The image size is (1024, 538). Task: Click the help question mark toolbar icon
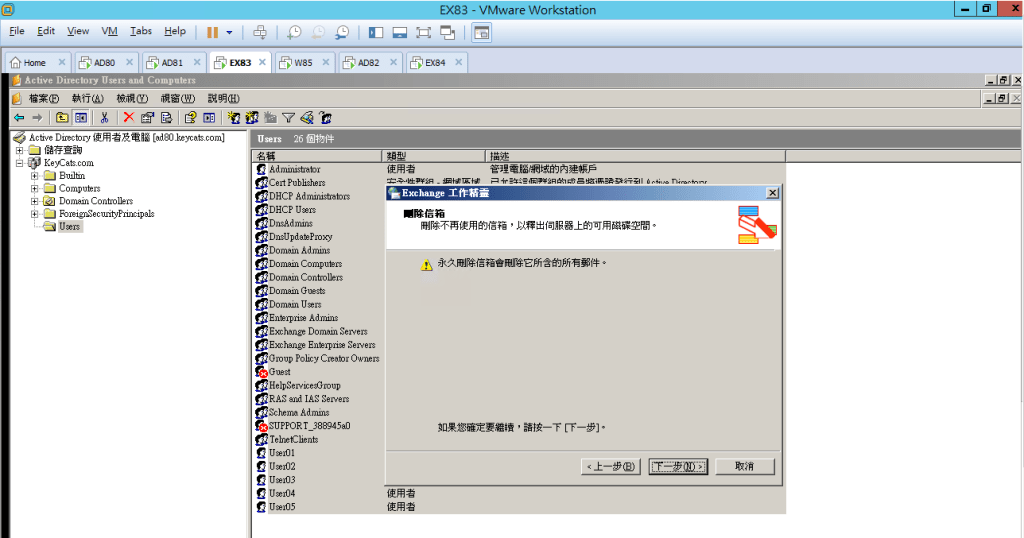[189, 117]
